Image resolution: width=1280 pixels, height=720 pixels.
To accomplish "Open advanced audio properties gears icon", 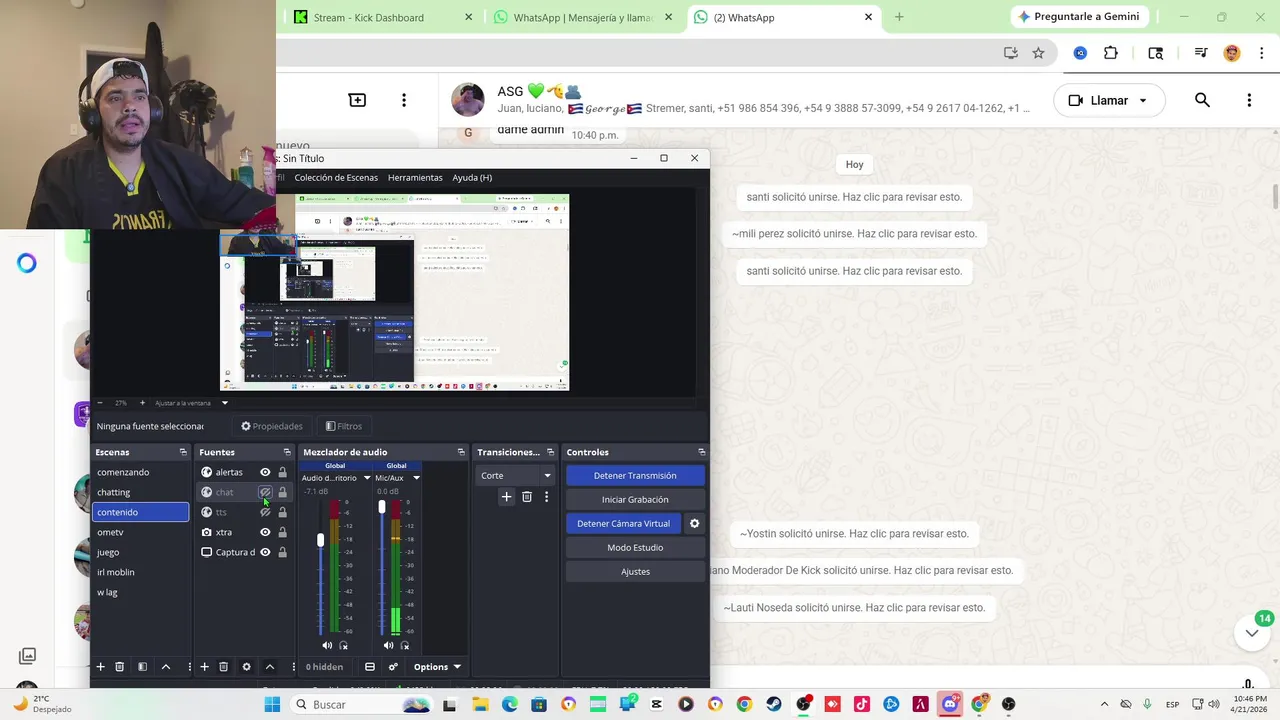I will click(393, 667).
